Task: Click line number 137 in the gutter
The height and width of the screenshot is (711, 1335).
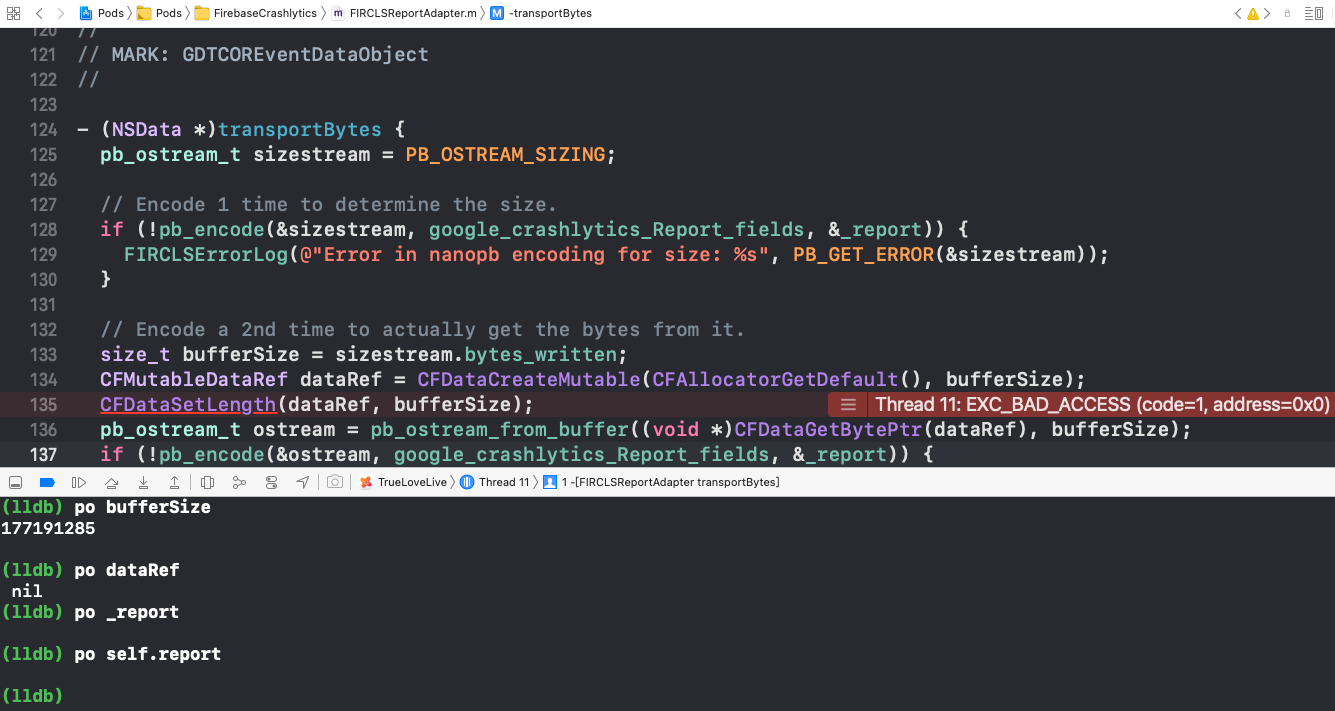Action: click(43, 454)
